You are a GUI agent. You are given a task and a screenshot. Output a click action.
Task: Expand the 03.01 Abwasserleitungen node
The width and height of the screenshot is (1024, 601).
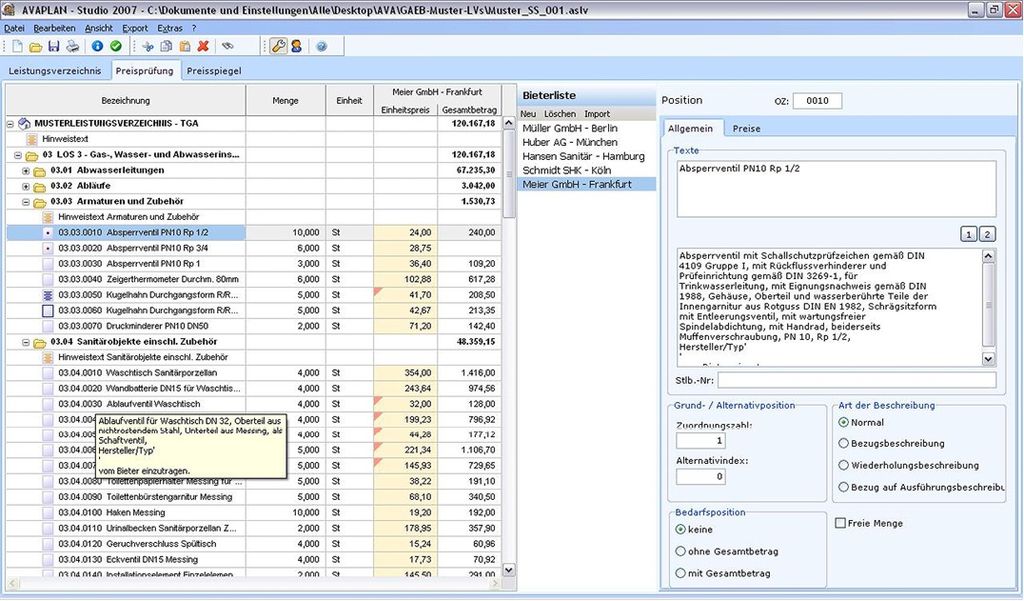pos(26,171)
